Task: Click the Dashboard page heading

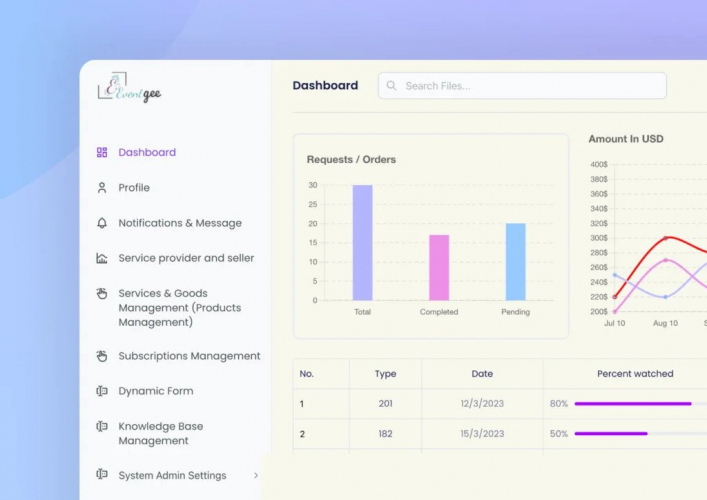Action: (325, 85)
